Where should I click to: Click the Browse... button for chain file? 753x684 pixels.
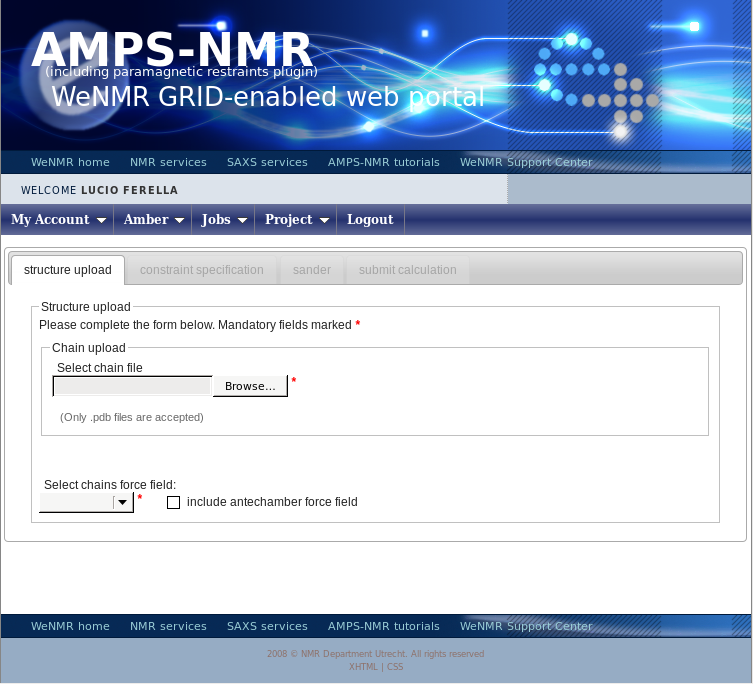[250, 386]
